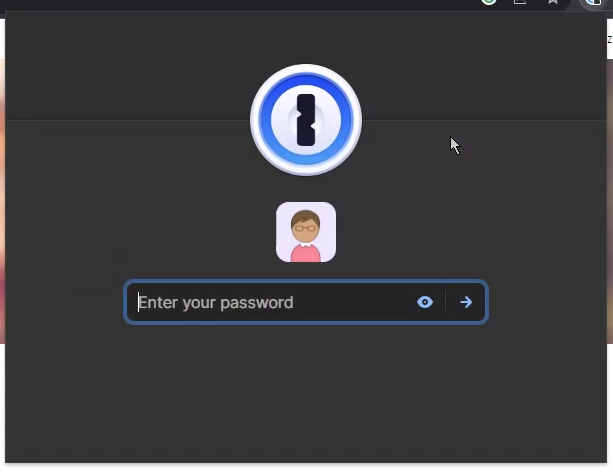Click empty dark area of the 1Password popup
The height and width of the screenshot is (472, 613).
click(306, 395)
